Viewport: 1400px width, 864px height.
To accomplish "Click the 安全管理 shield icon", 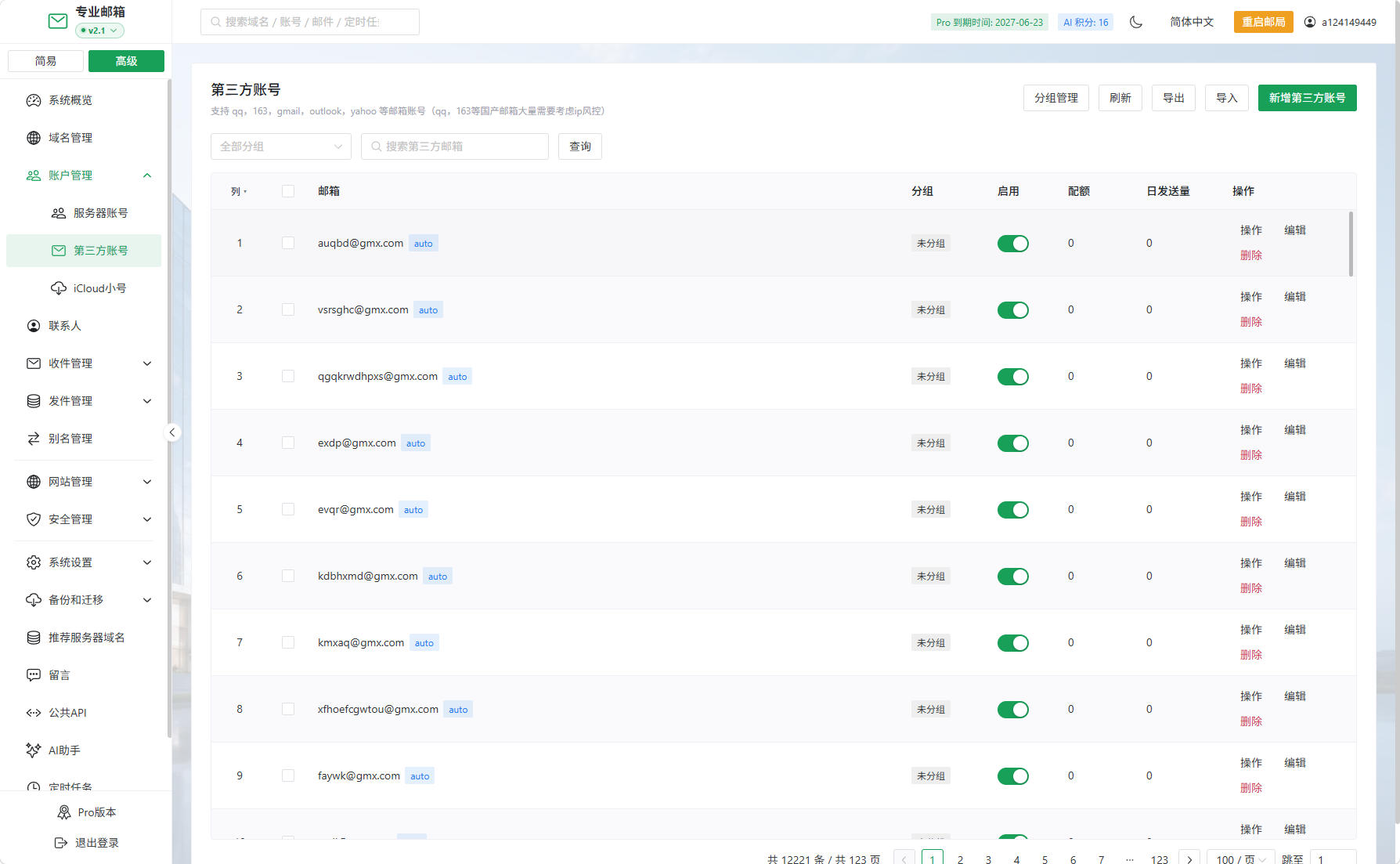I will [x=34, y=519].
